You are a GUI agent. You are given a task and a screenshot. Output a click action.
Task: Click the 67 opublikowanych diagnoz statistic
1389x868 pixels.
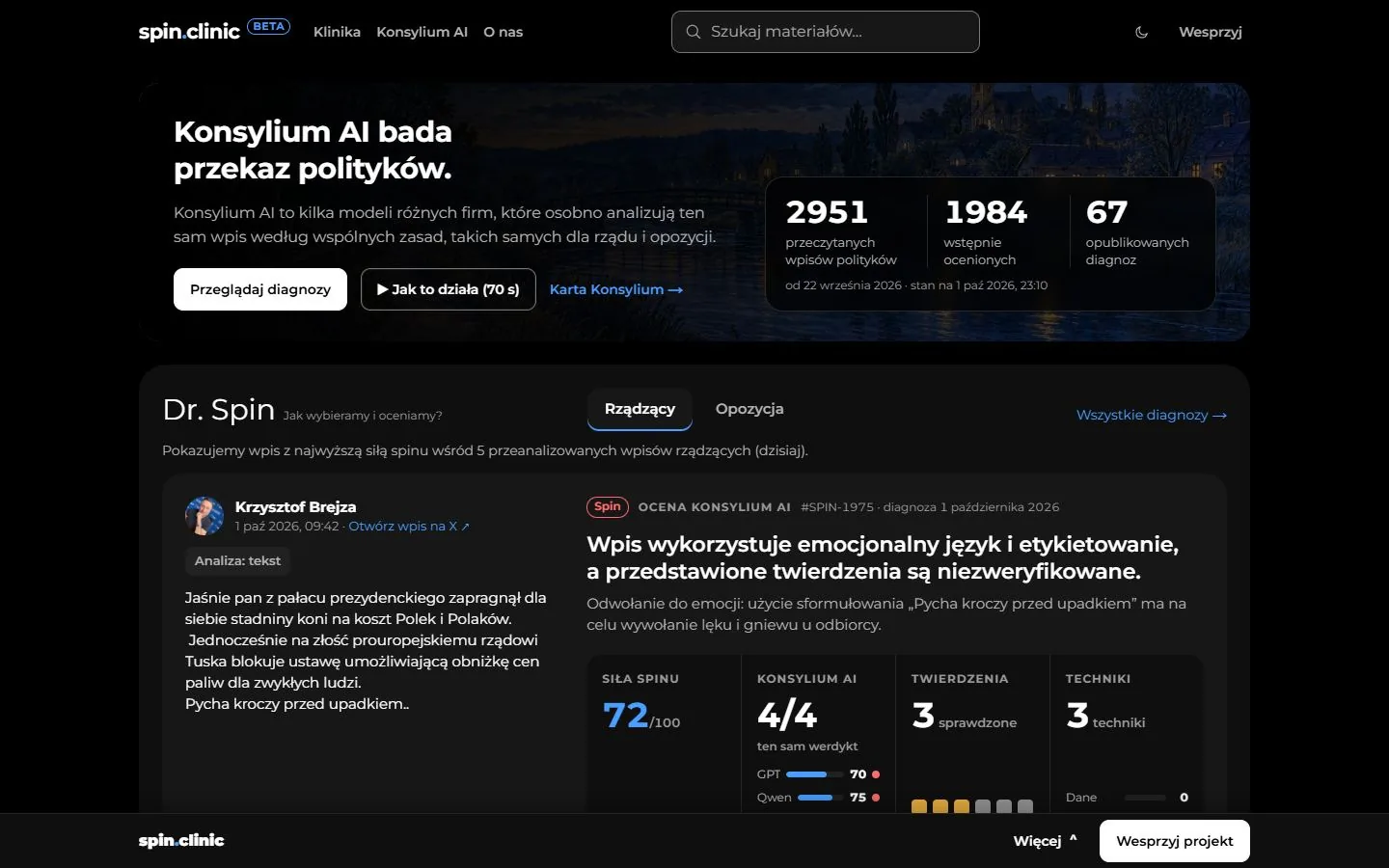pos(1137,231)
